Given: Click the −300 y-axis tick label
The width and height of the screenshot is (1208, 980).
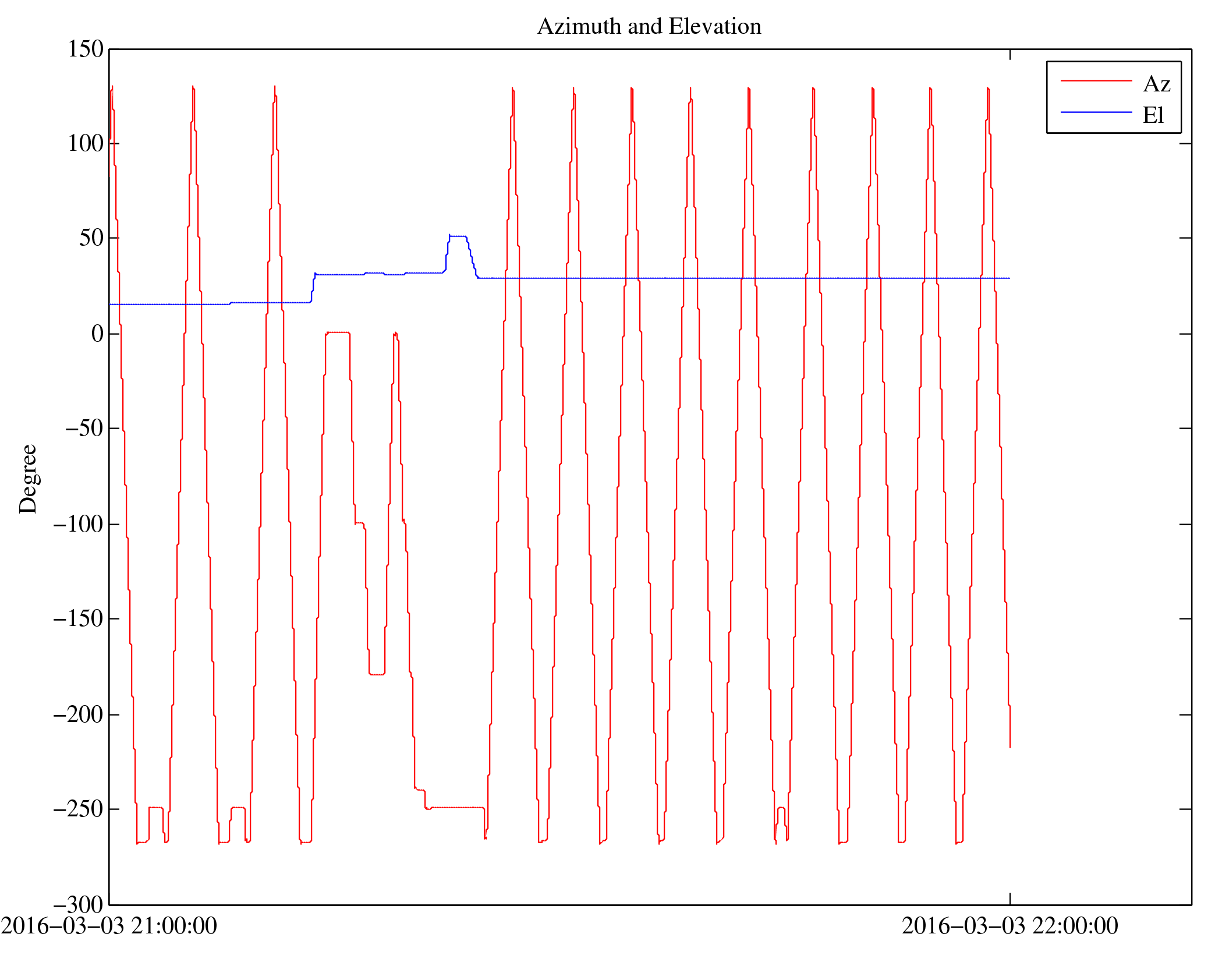Looking at the screenshot, I should [x=78, y=905].
